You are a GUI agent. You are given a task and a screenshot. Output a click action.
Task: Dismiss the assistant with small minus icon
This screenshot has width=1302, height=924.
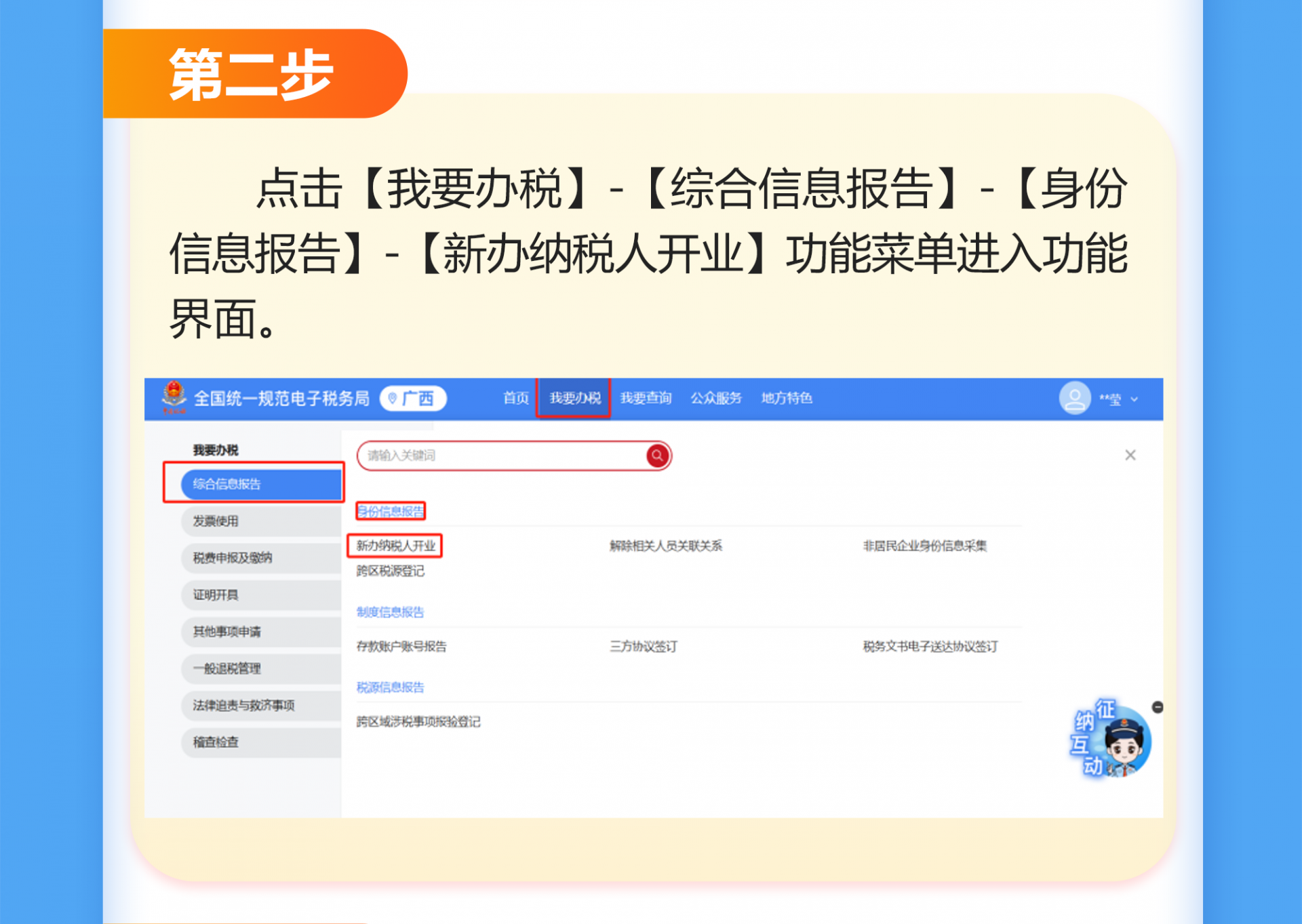1158,707
